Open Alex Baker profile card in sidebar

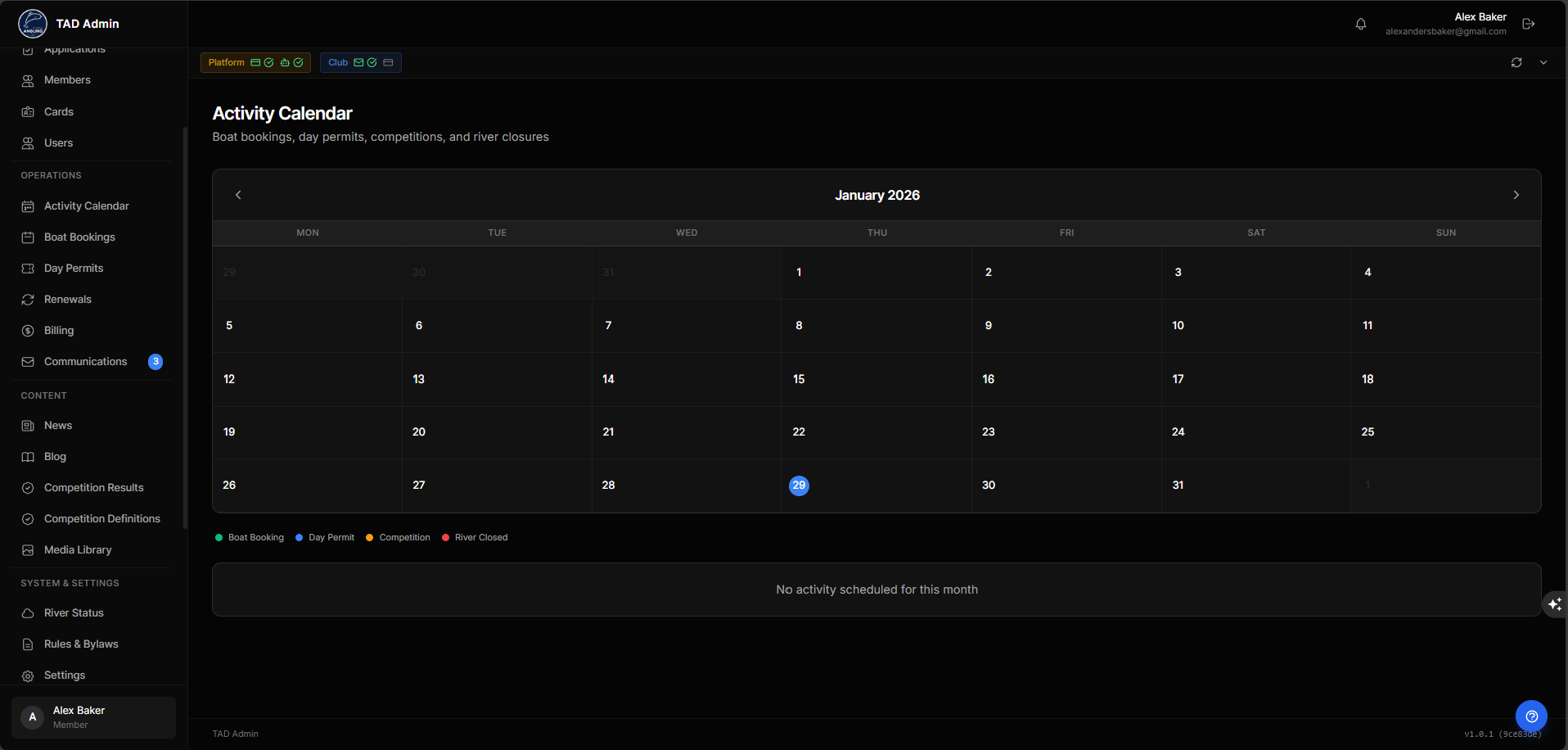(93, 717)
